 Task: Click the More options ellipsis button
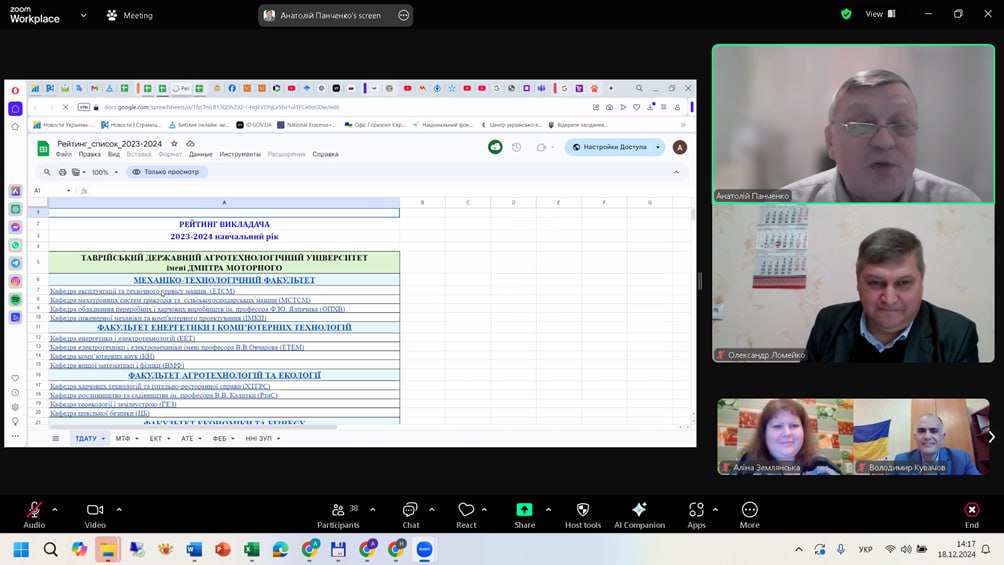tap(750, 510)
